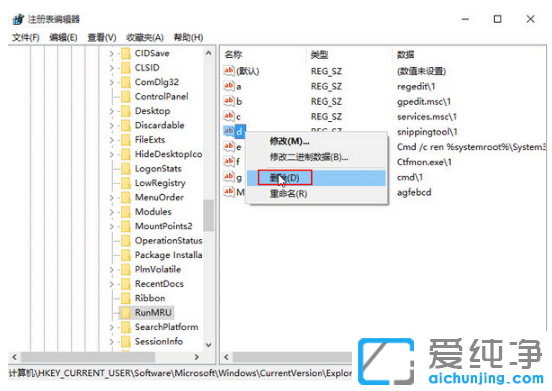
Task: Click the string icon of MRUList value
Action: (229, 192)
